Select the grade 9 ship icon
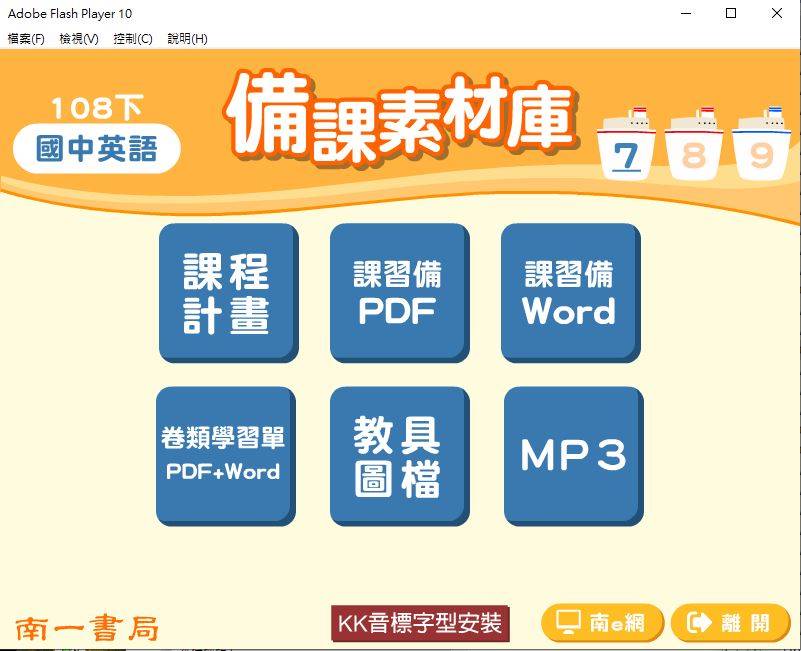Screen dimensions: 801x651 click(x=761, y=145)
